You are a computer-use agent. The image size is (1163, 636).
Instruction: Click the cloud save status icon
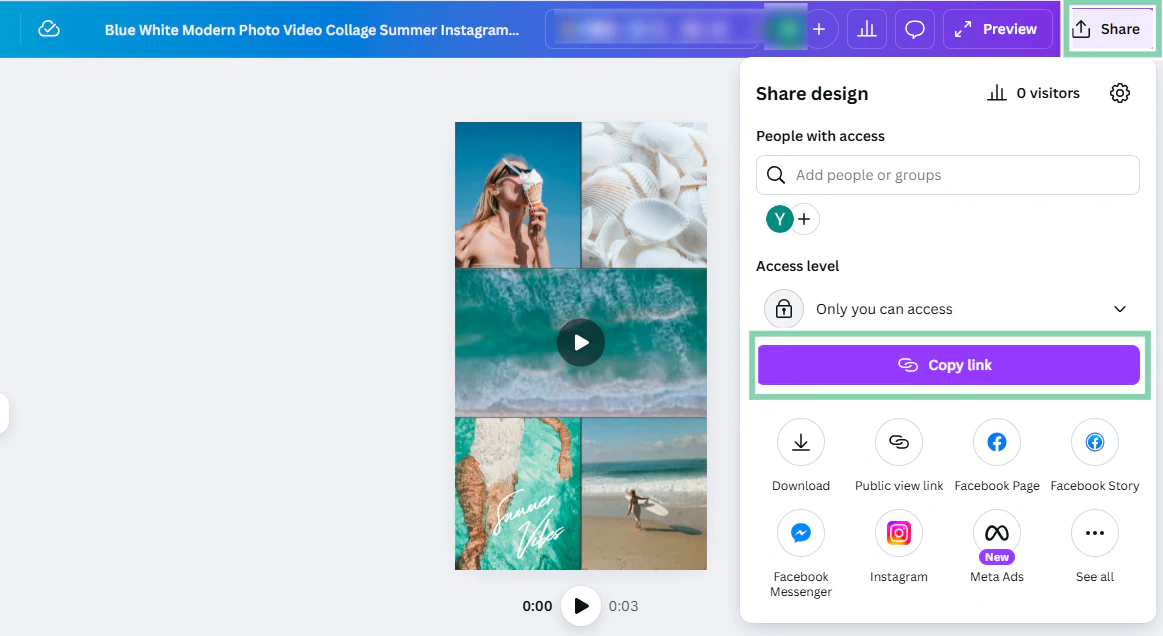coord(49,29)
